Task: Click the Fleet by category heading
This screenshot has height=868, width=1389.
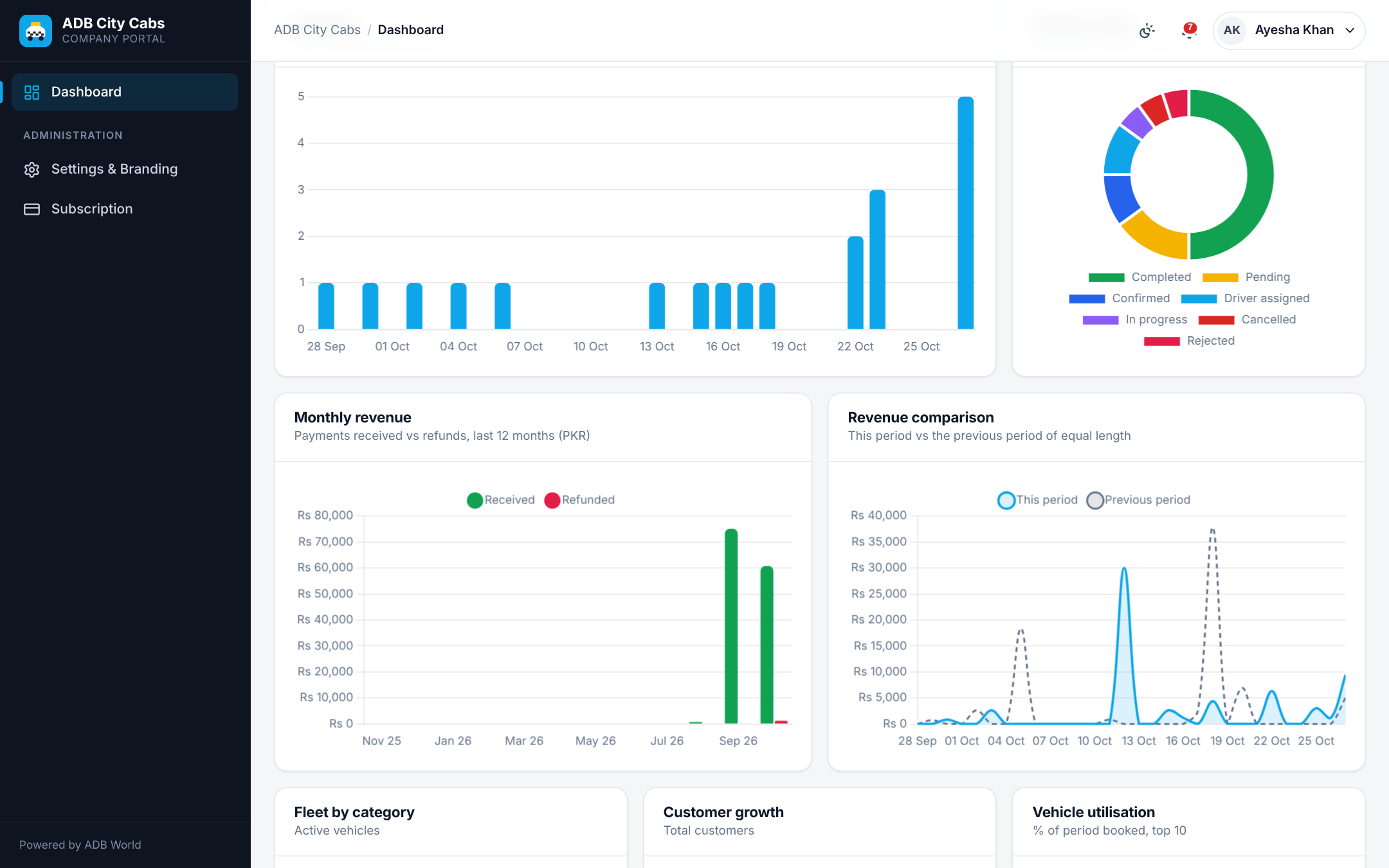Action: (354, 812)
